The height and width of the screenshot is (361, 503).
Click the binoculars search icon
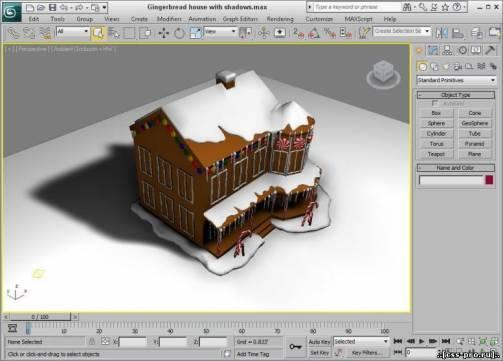coord(407,7)
